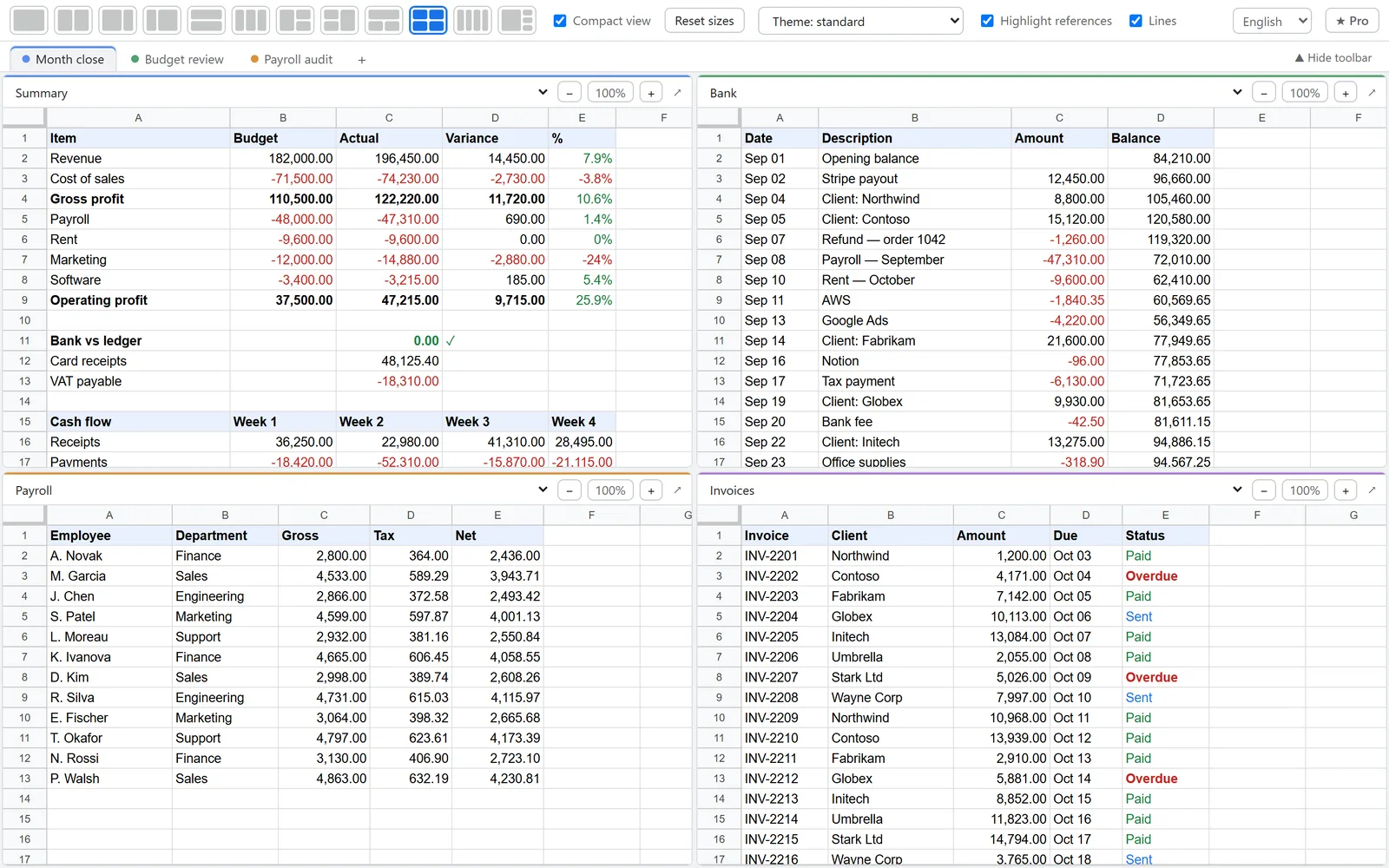Switch to the Payroll audit tab

click(x=292, y=59)
